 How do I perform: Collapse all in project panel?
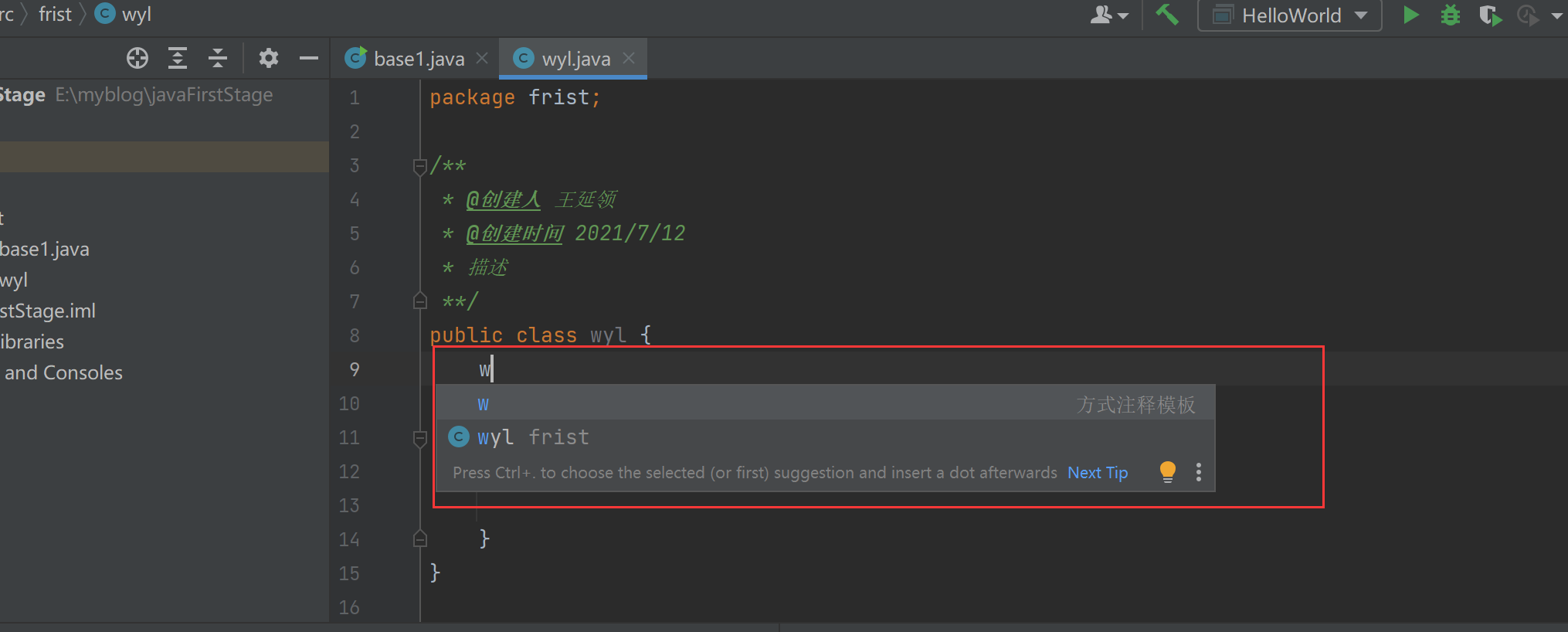[218, 58]
